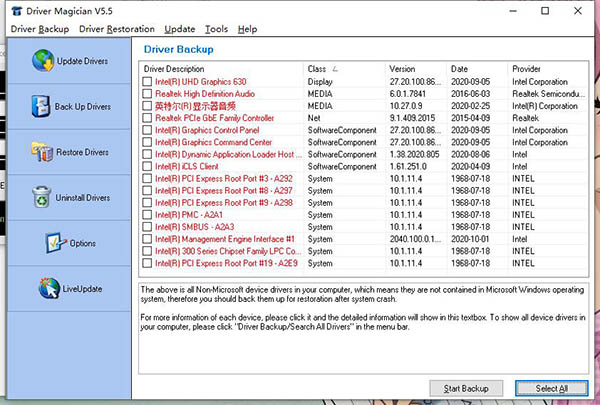Sort by the Date column header
The height and width of the screenshot is (405, 600).
[477, 69]
